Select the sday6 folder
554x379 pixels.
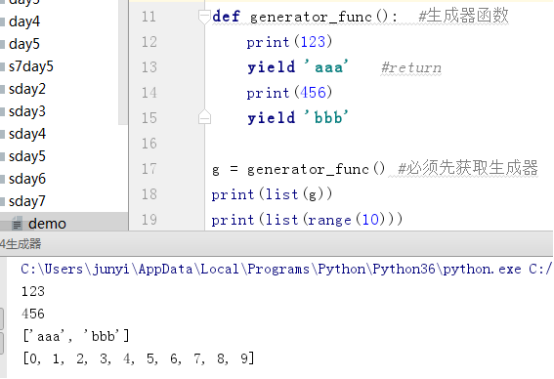point(27,179)
